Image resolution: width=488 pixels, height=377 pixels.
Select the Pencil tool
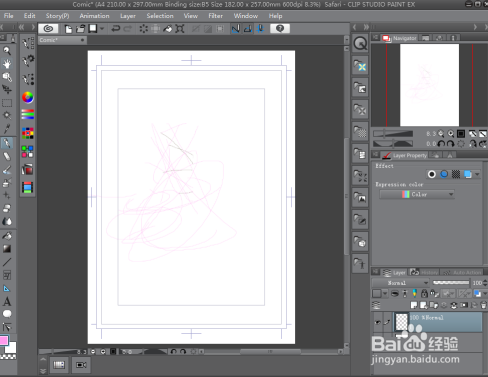coord(7,156)
